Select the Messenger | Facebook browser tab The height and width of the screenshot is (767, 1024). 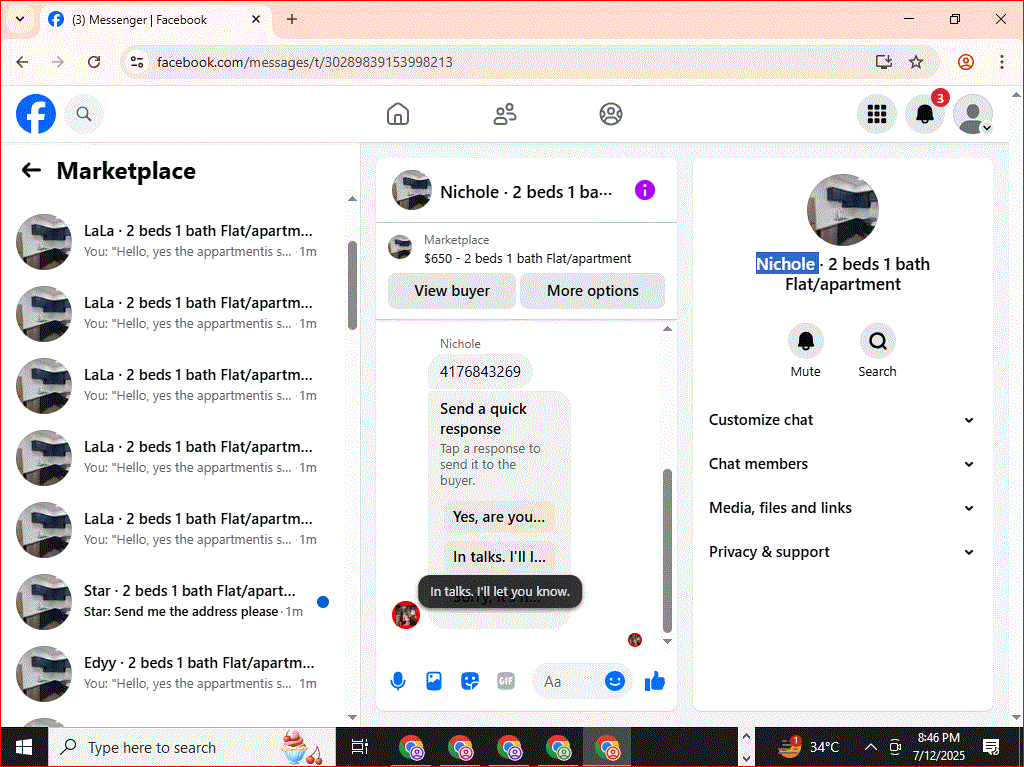[x=156, y=20]
